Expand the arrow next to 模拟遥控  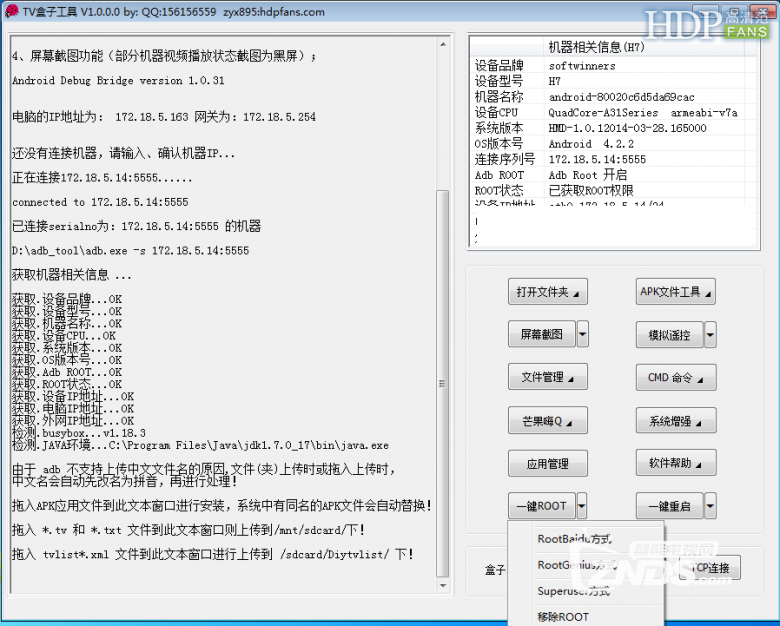pyautogui.click(x=710, y=335)
